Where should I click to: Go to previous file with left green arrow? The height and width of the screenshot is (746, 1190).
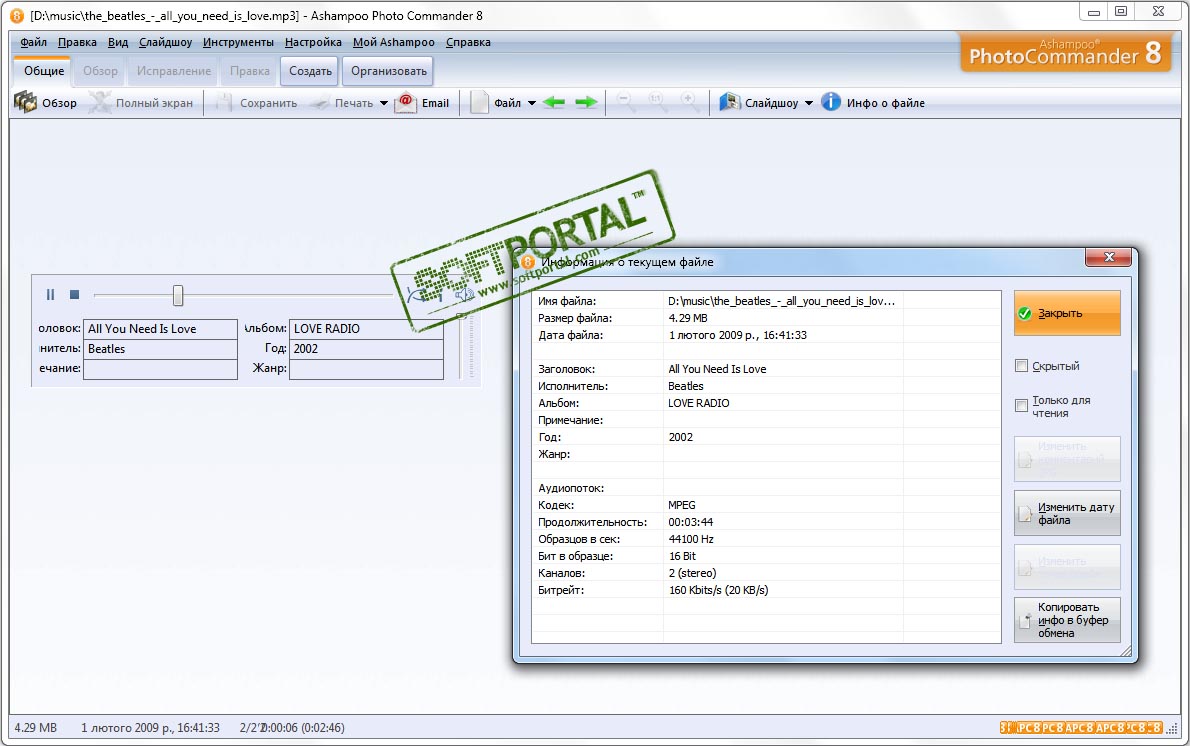coord(554,102)
